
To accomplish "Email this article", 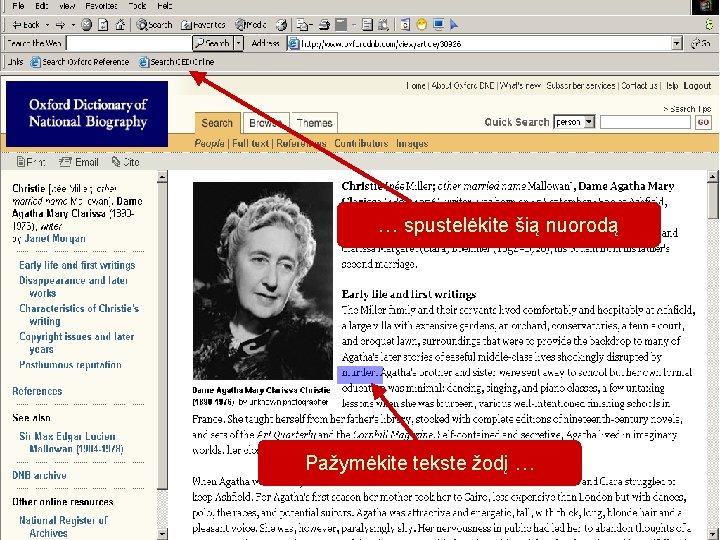I will tap(79, 162).
